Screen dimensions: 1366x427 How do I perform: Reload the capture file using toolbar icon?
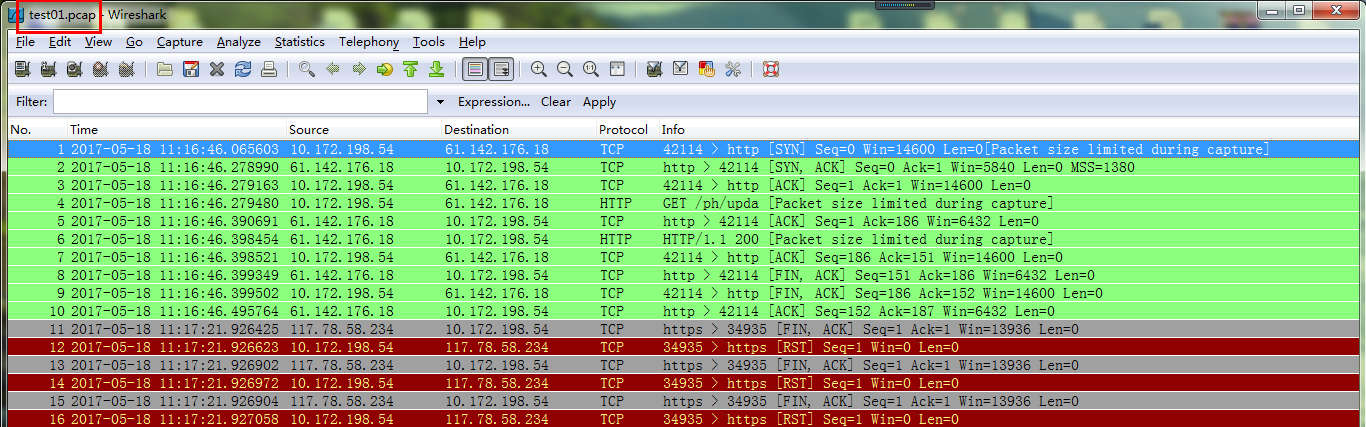point(243,69)
